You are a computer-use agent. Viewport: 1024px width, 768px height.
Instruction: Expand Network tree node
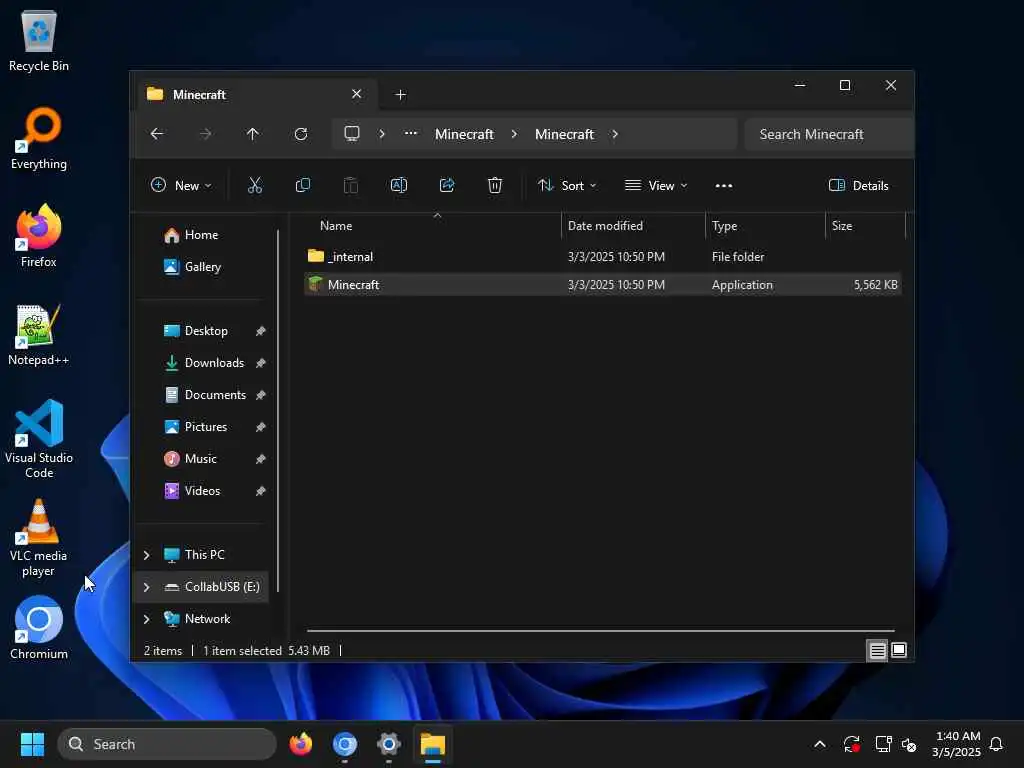pyautogui.click(x=146, y=619)
